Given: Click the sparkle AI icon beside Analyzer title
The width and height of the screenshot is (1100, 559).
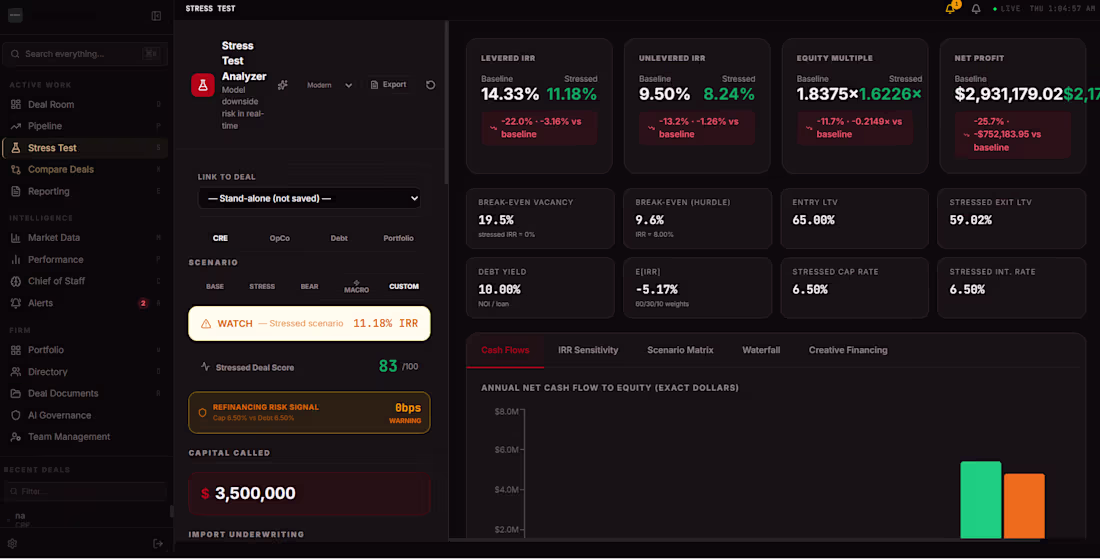Looking at the screenshot, I should (283, 85).
